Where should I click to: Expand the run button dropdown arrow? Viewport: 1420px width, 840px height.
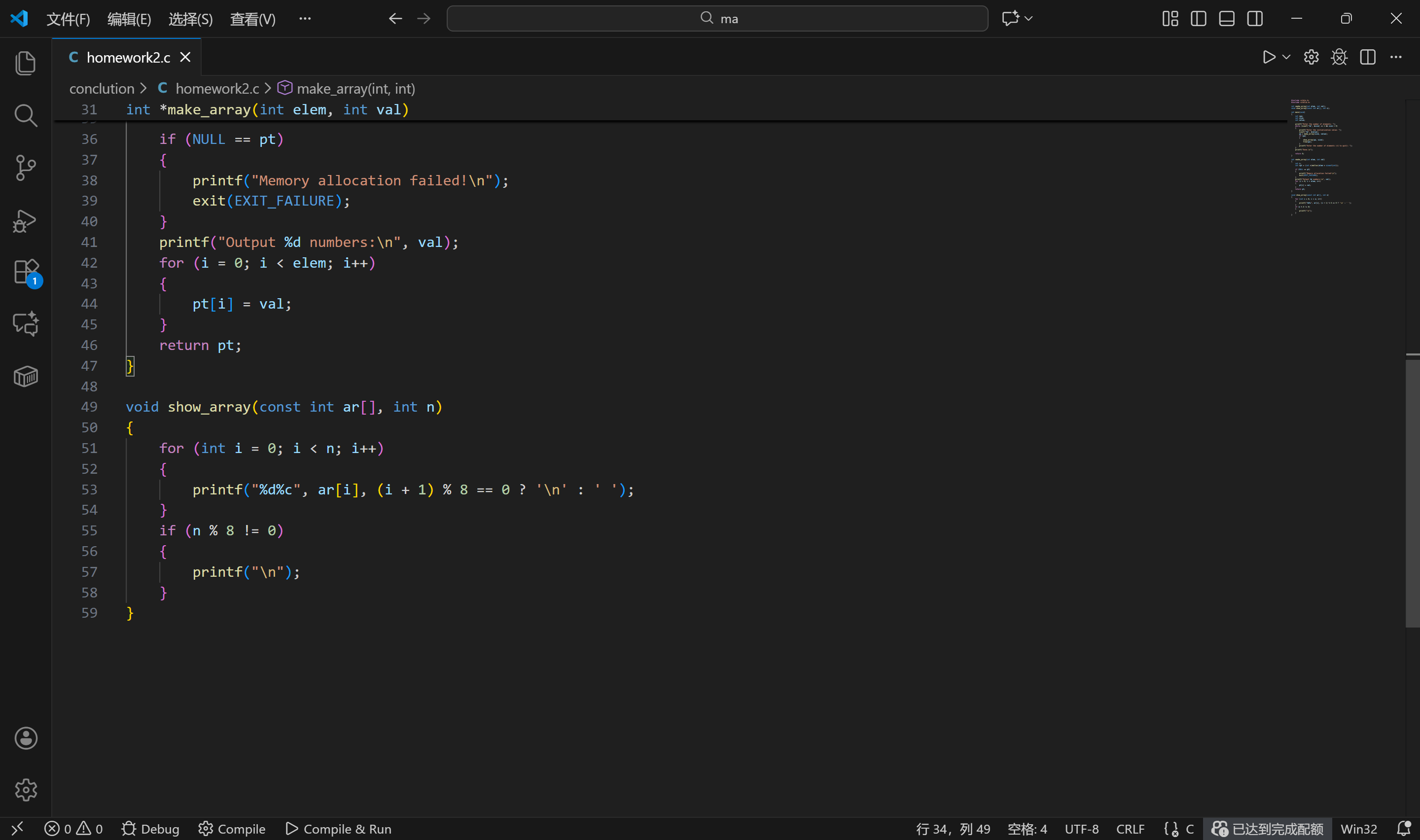(1286, 57)
